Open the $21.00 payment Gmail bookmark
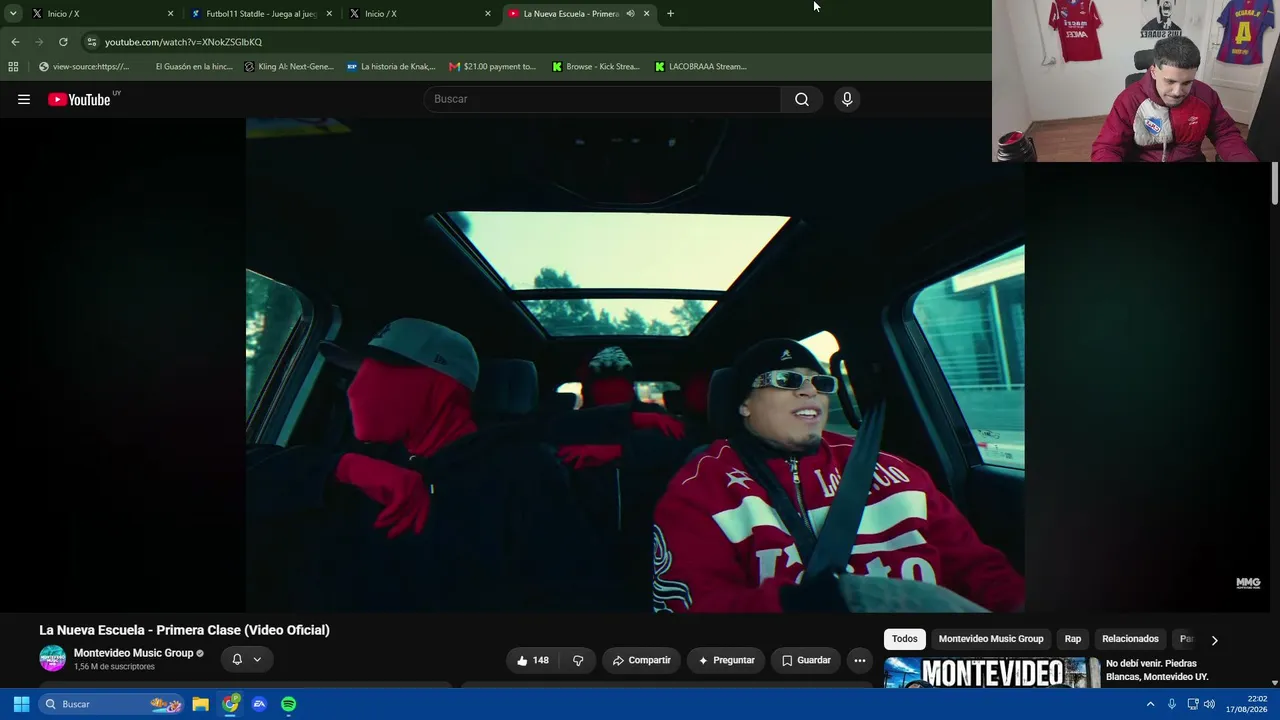The image size is (1280, 720). point(493,67)
